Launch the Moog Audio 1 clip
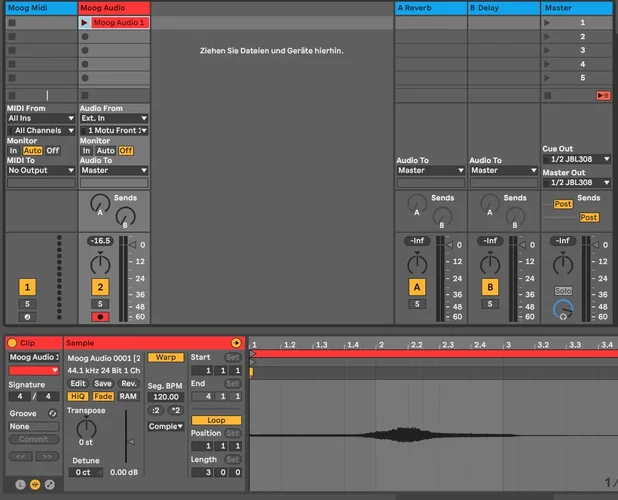This screenshot has height=500, width=618. (x=85, y=22)
